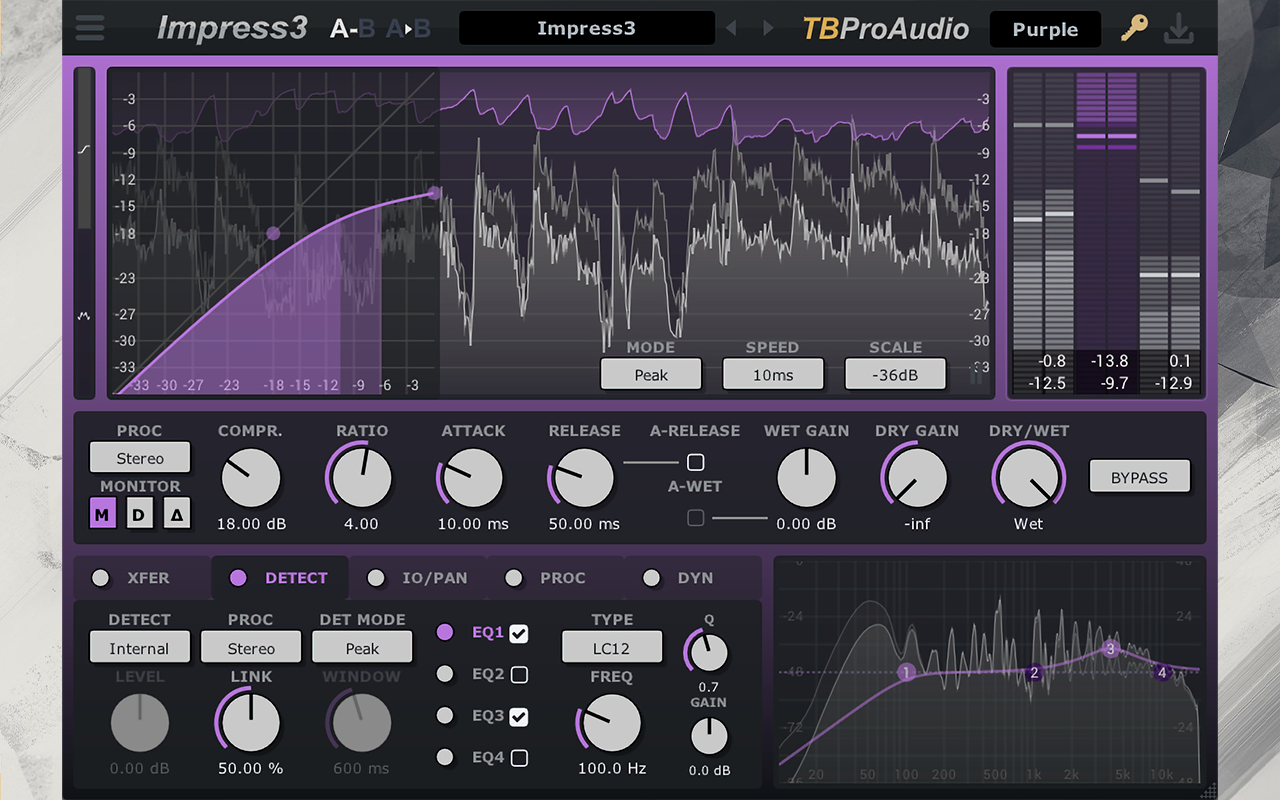This screenshot has width=1280, height=800.
Task: Click the DRY/WET knob
Action: click(x=1028, y=477)
